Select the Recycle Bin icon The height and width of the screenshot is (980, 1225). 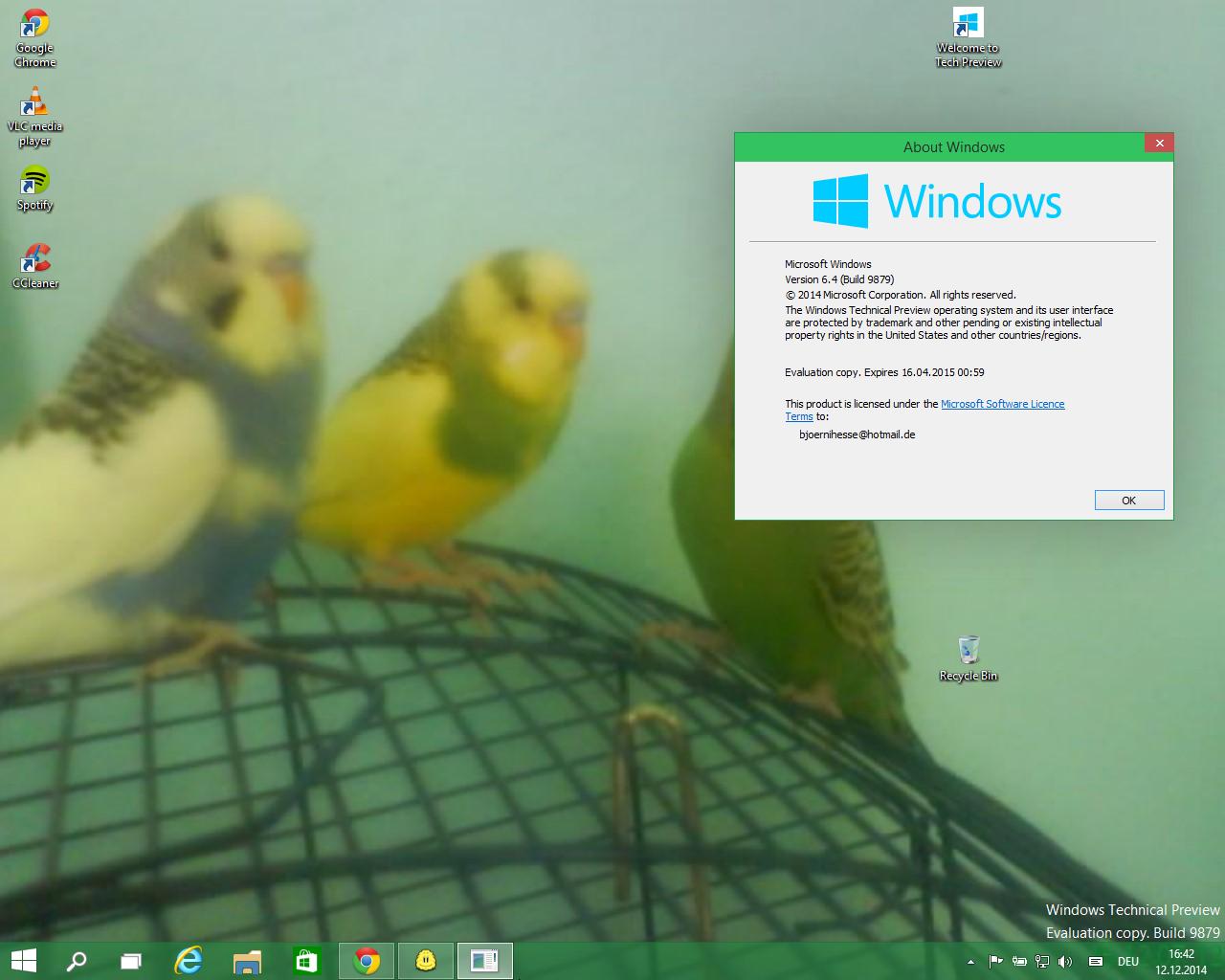point(969,657)
